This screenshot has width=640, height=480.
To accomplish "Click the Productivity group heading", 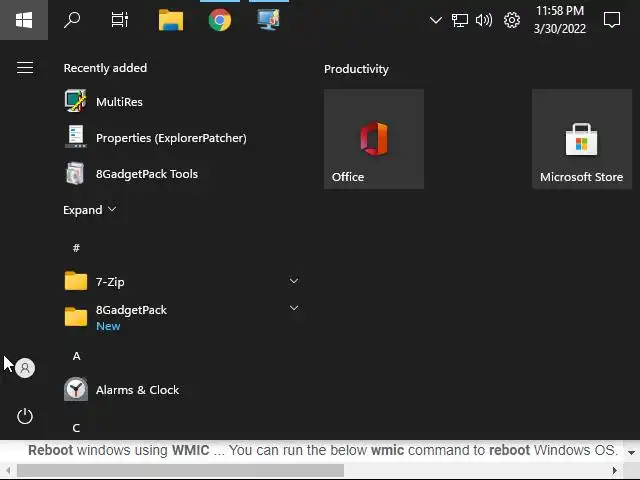I will coord(356,69).
